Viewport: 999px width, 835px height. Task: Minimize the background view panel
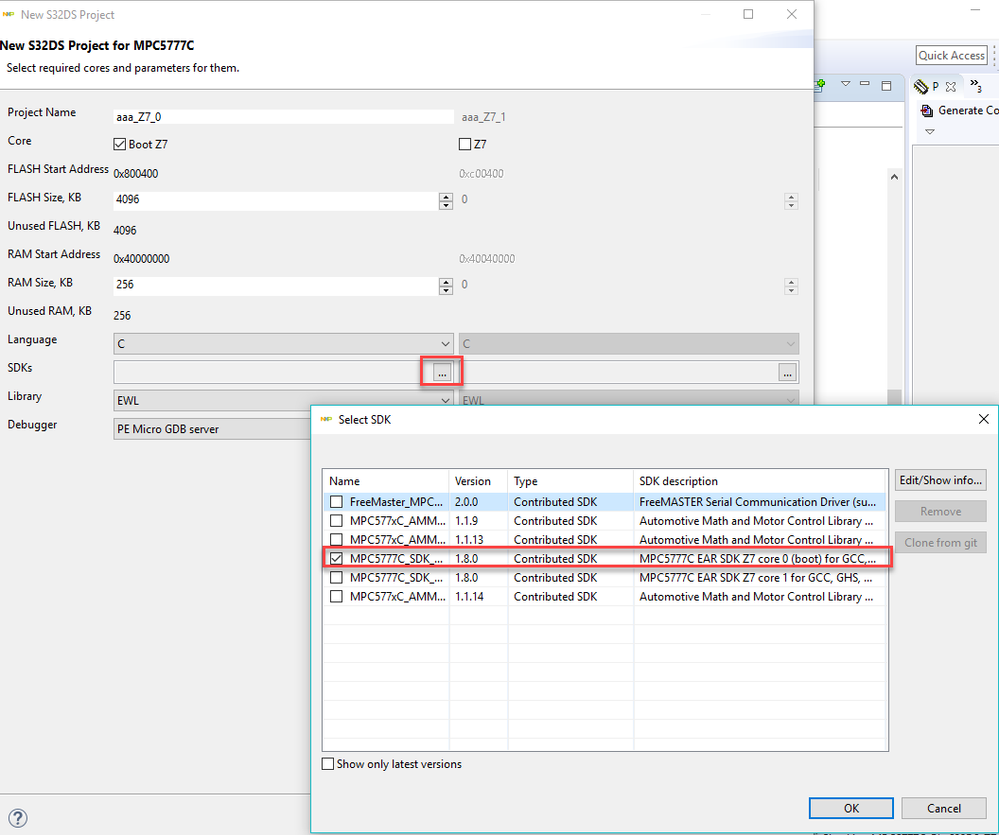[865, 84]
